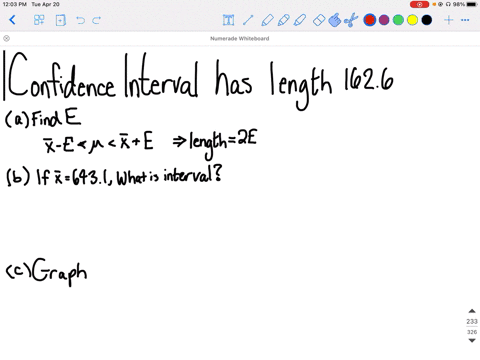Select the highlighter tool
480x360 pixels.
(300, 20)
